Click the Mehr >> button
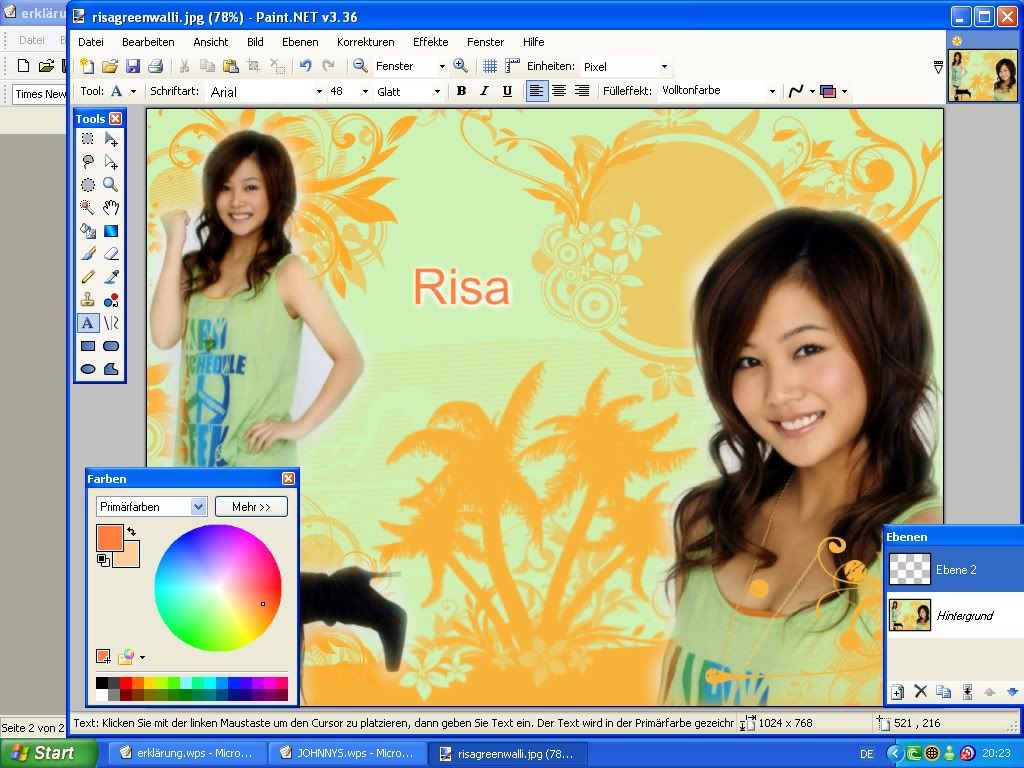Viewport: 1024px width, 768px height. [x=251, y=507]
